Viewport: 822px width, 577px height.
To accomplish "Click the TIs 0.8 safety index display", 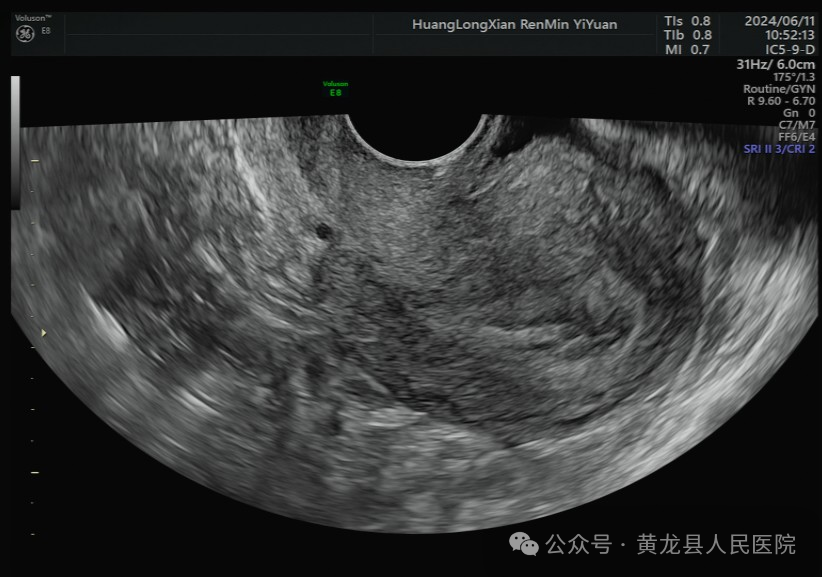I will pos(688,19).
